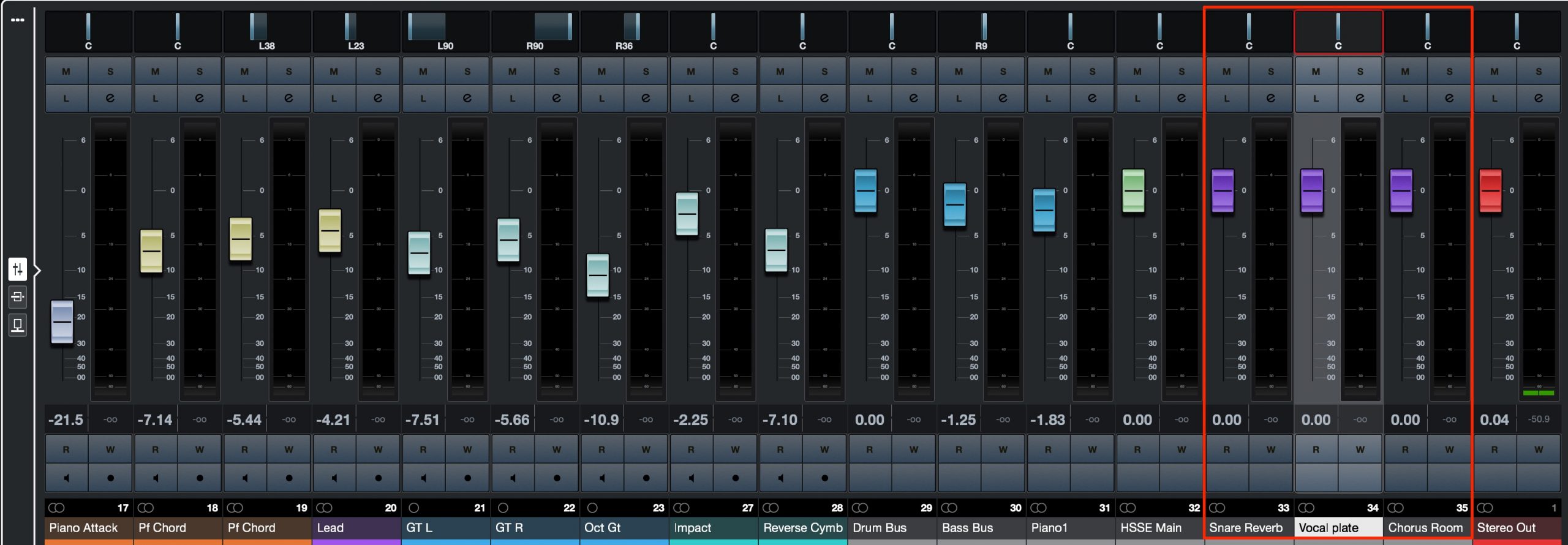Click the R90 panner on GT R

click(x=535, y=31)
